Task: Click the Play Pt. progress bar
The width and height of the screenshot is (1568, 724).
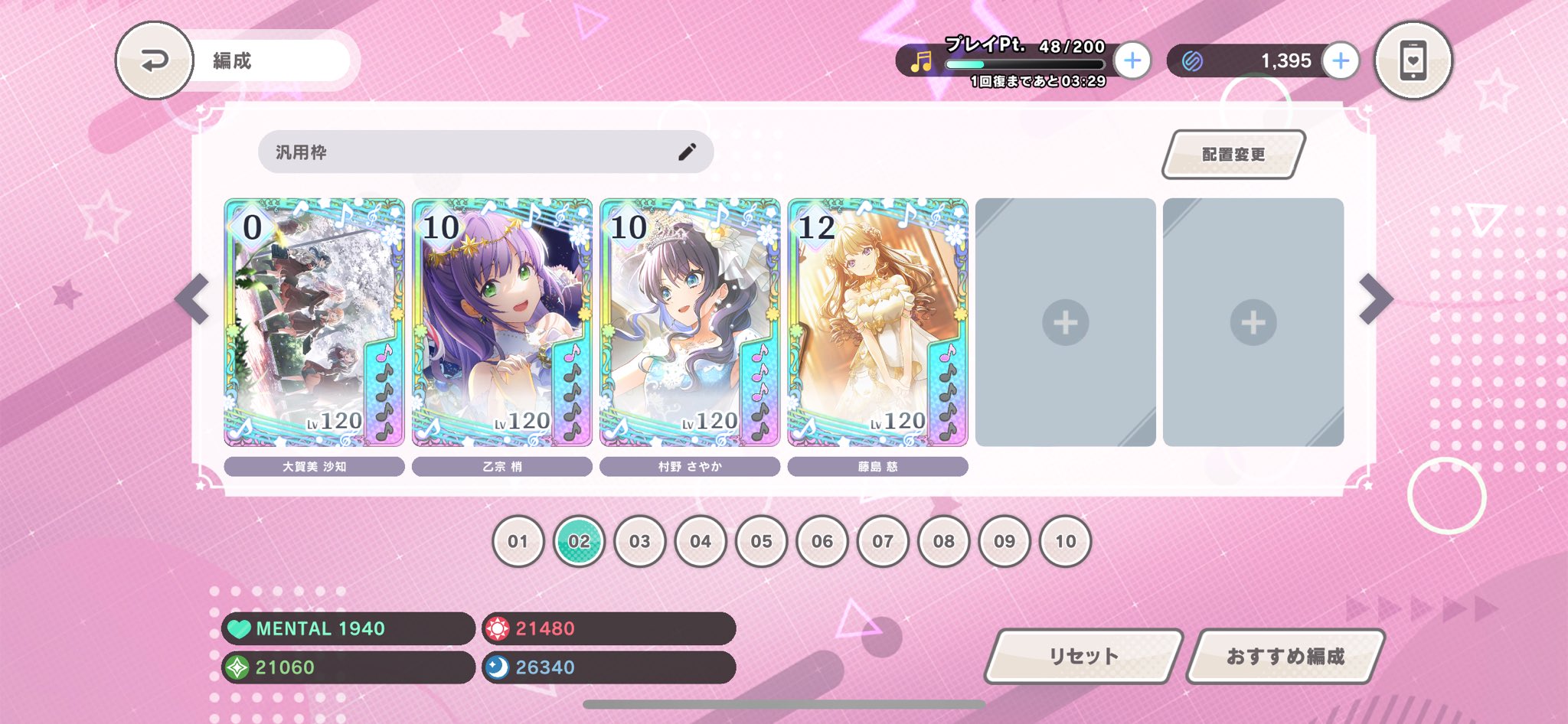Action: tap(1026, 64)
